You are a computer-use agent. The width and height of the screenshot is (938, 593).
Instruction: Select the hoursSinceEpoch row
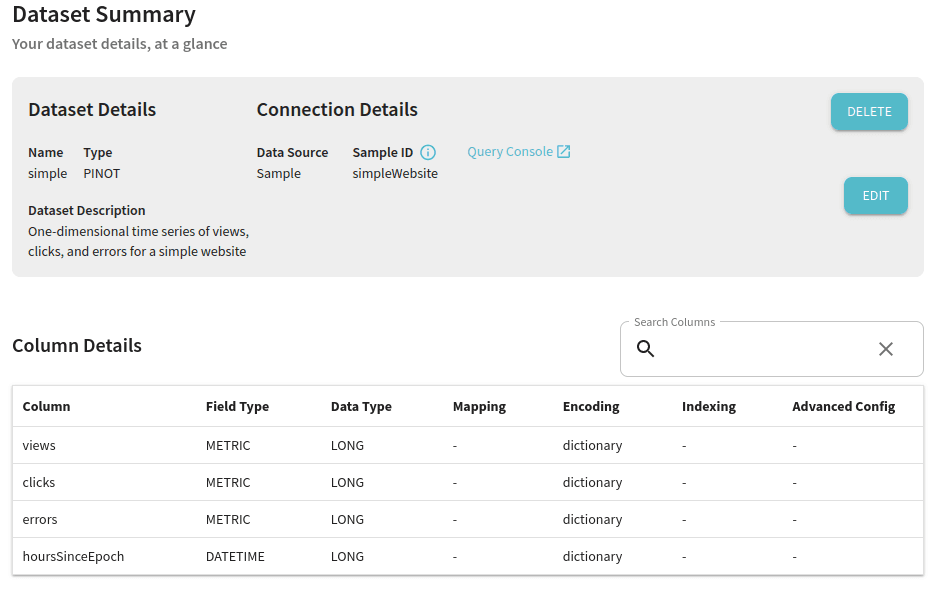(x=468, y=556)
